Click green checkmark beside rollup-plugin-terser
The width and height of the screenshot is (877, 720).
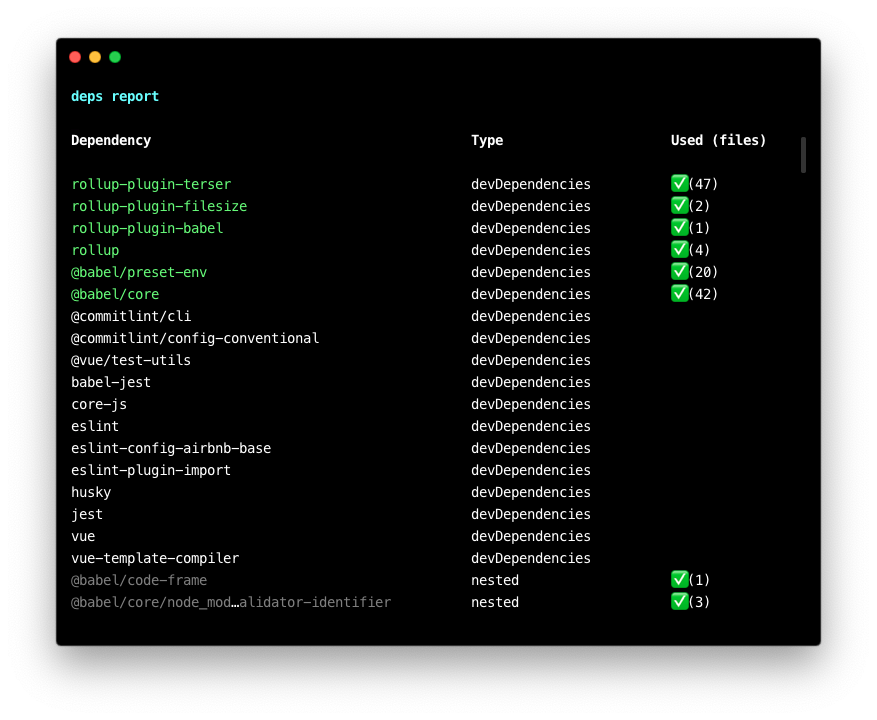coord(680,183)
